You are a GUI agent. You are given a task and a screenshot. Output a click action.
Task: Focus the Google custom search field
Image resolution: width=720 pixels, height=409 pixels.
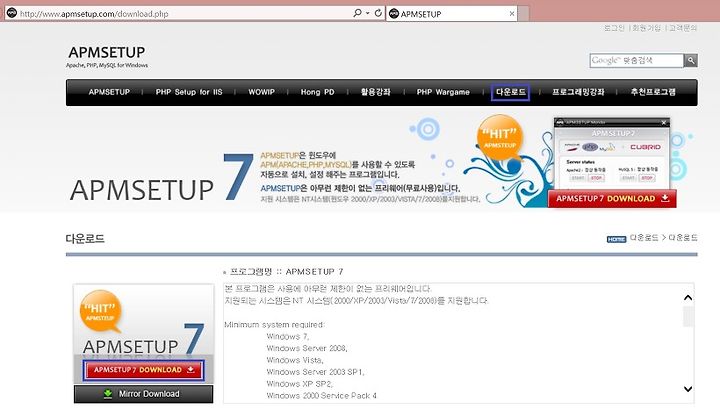636,60
